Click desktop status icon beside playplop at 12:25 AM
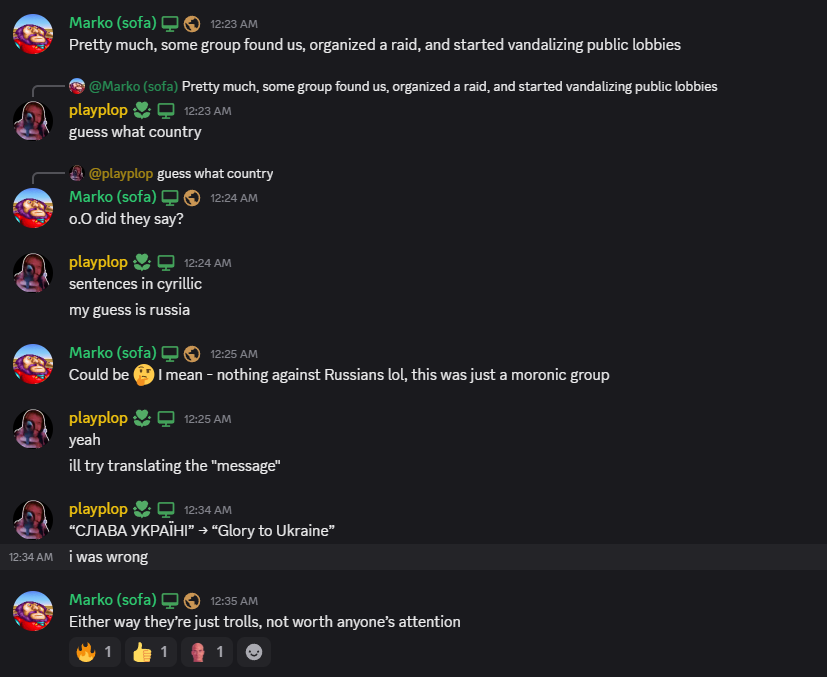 [166, 418]
